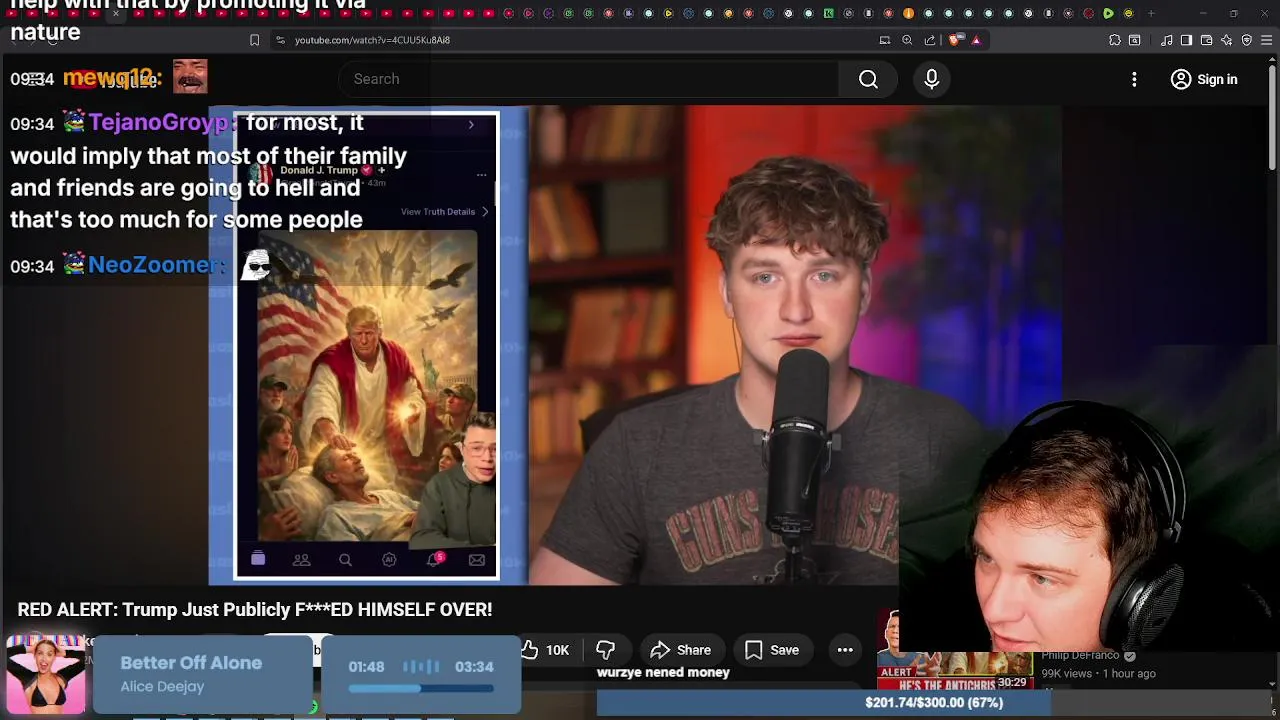1280x720 pixels.
Task: Bookmark this page via the address bar icon
Action: pos(254,40)
